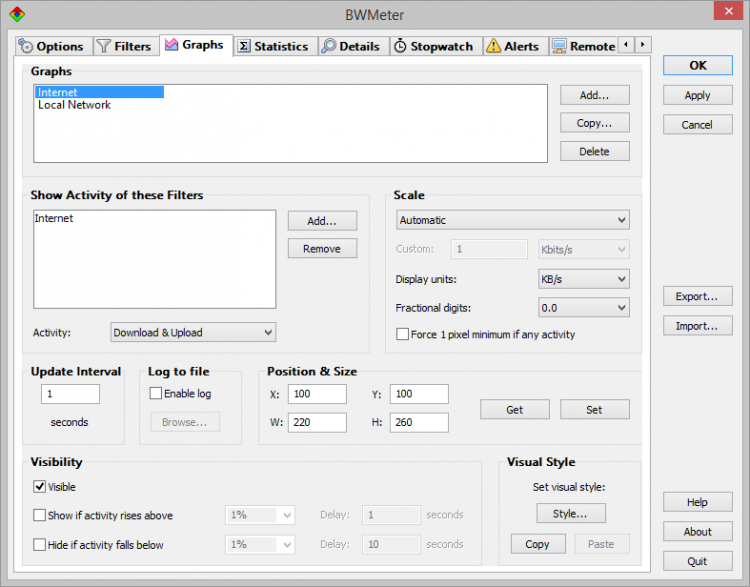Remove the selected filter
This screenshot has width=750, height=587.
[x=322, y=248]
